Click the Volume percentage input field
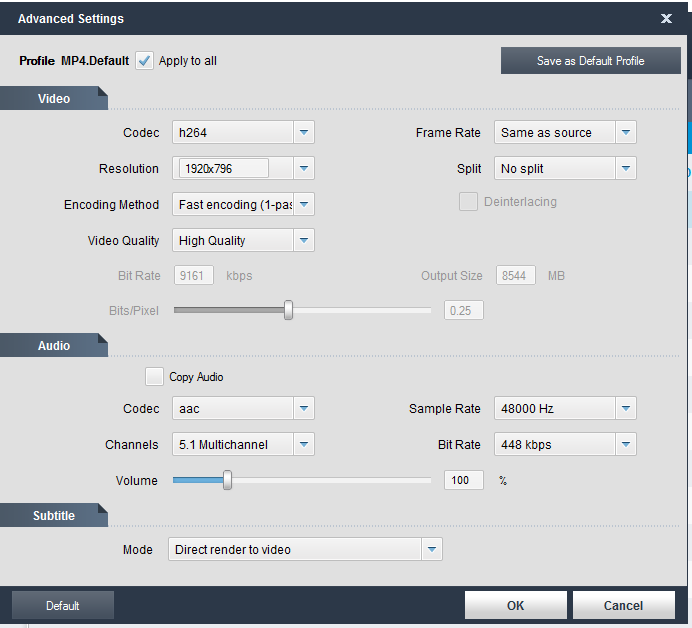The height and width of the screenshot is (628, 692). 464,481
